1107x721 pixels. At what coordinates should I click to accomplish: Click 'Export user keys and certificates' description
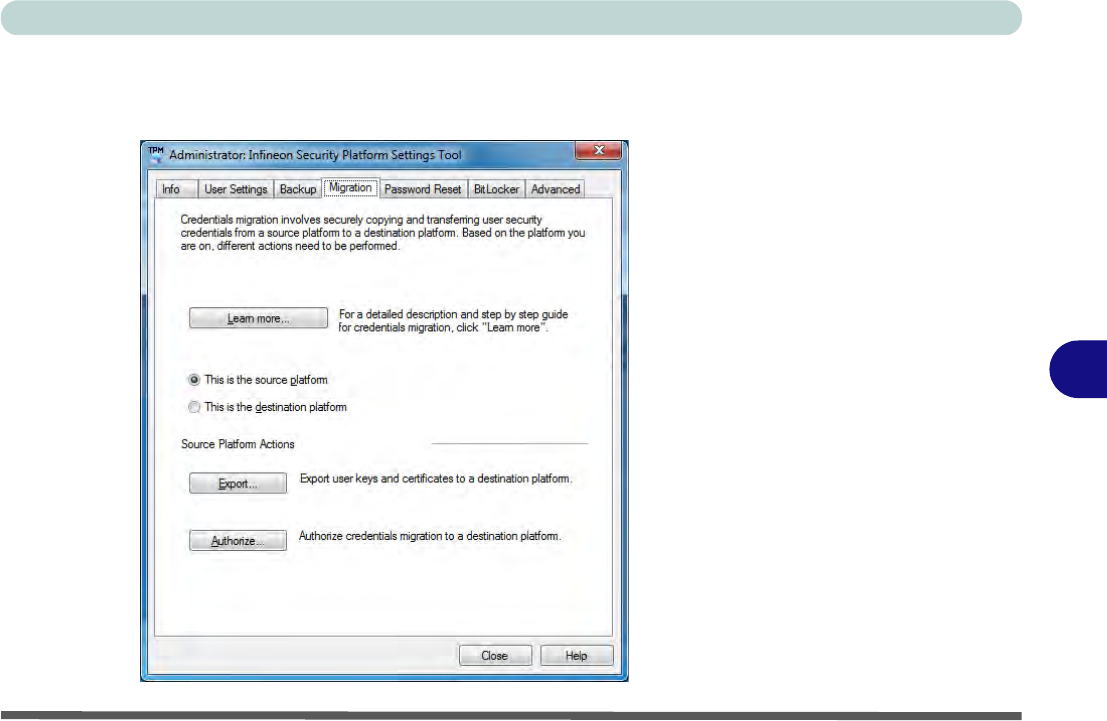click(436, 479)
